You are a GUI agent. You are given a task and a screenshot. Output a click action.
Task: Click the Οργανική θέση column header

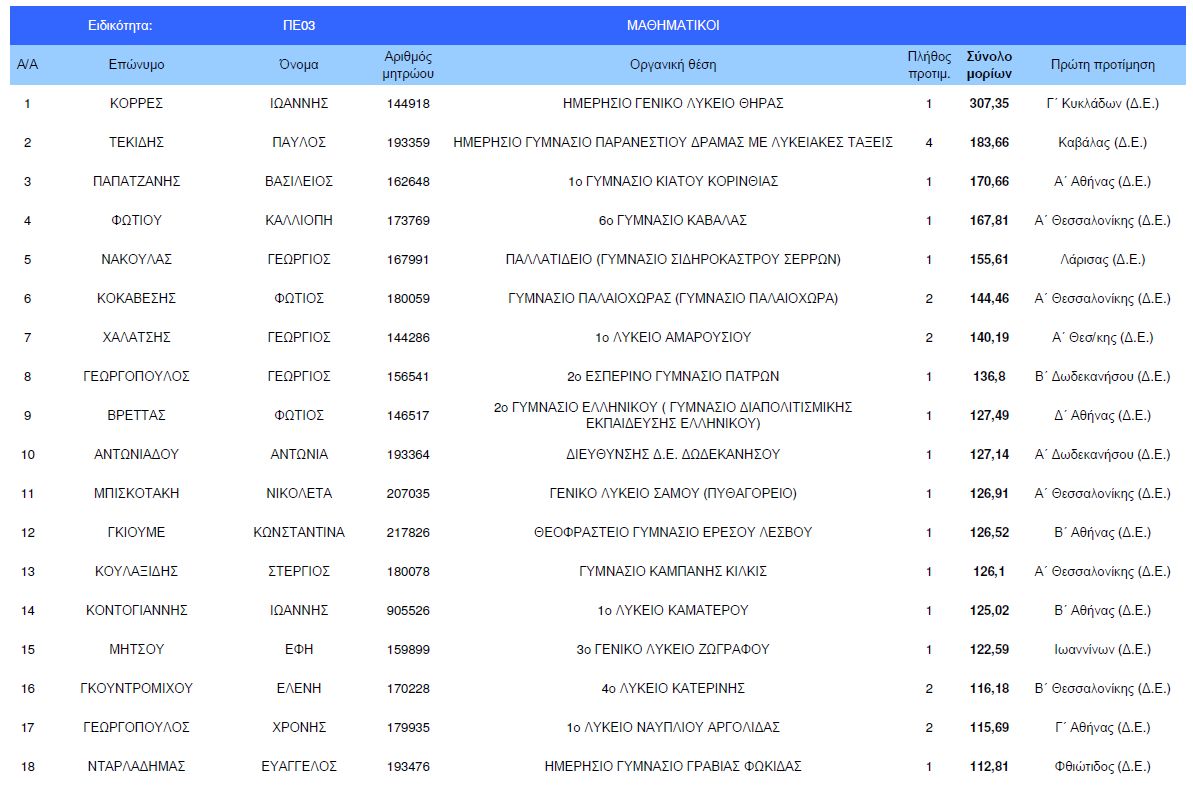pyautogui.click(x=673, y=65)
